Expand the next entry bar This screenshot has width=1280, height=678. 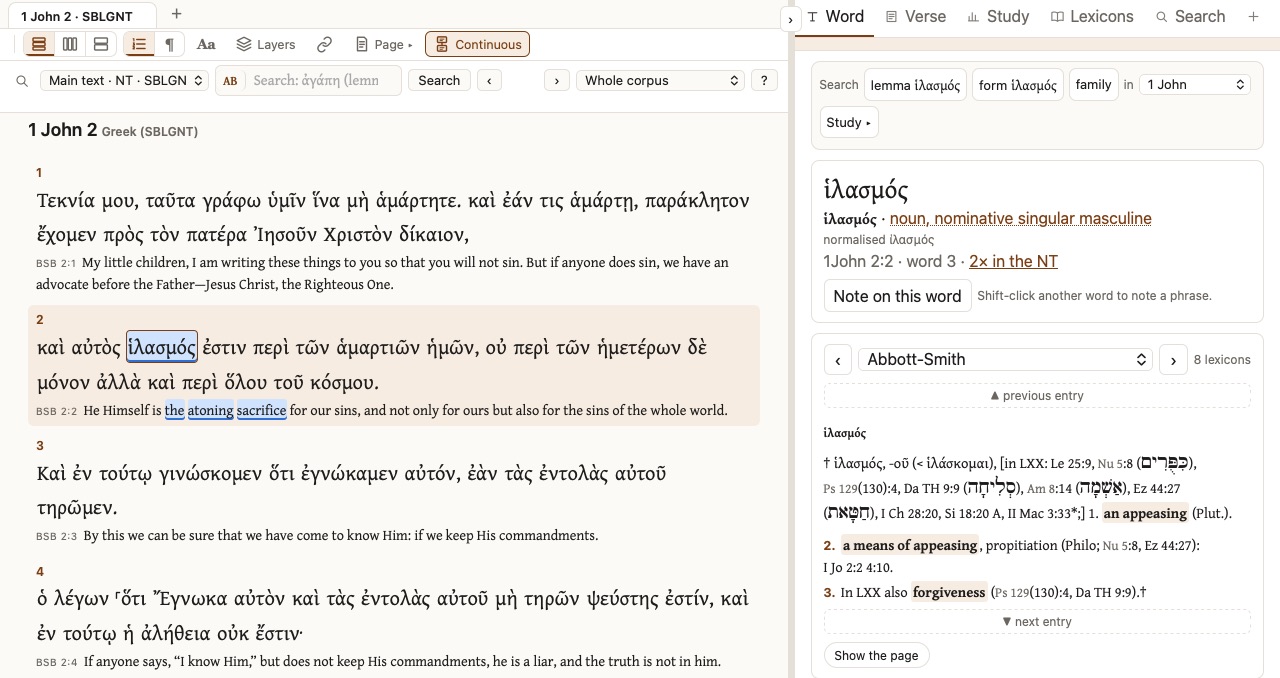click(x=1037, y=622)
